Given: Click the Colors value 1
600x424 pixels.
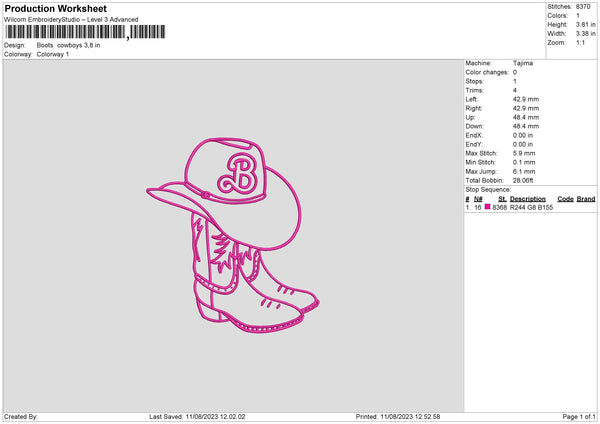Looking at the screenshot, I should coord(578,16).
